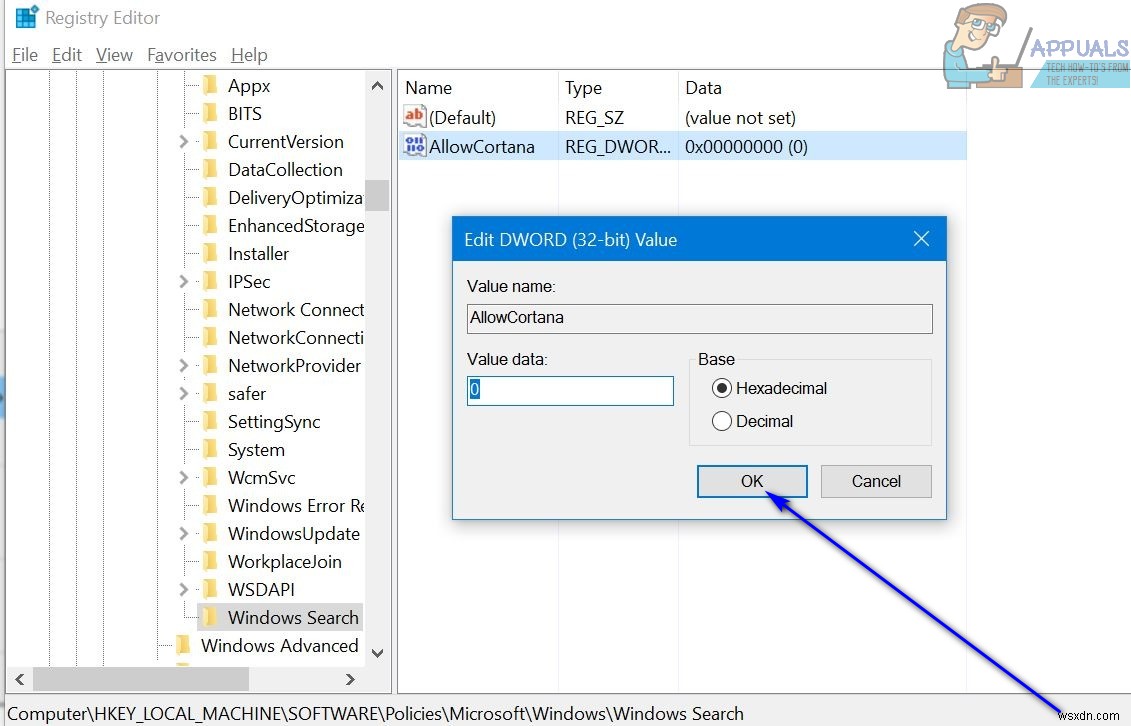Click the Windows Search folder icon

210,617
